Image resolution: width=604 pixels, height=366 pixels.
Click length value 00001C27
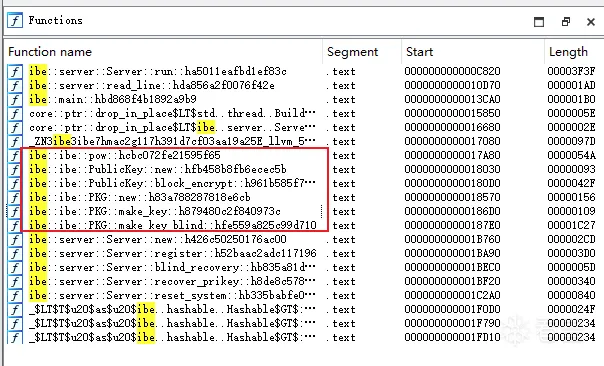click(571, 225)
